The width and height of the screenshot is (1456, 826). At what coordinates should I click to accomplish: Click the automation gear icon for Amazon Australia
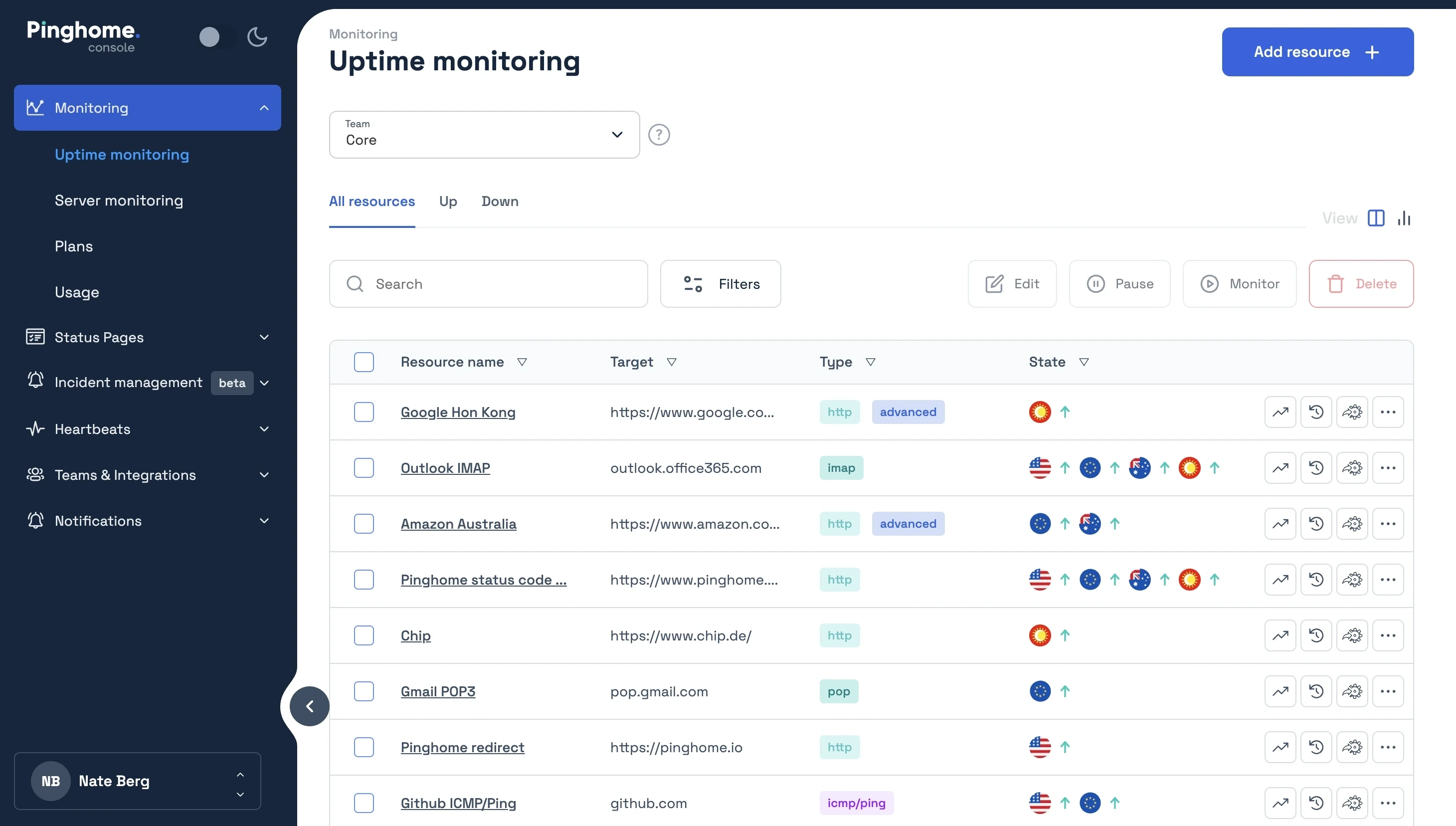(1353, 523)
